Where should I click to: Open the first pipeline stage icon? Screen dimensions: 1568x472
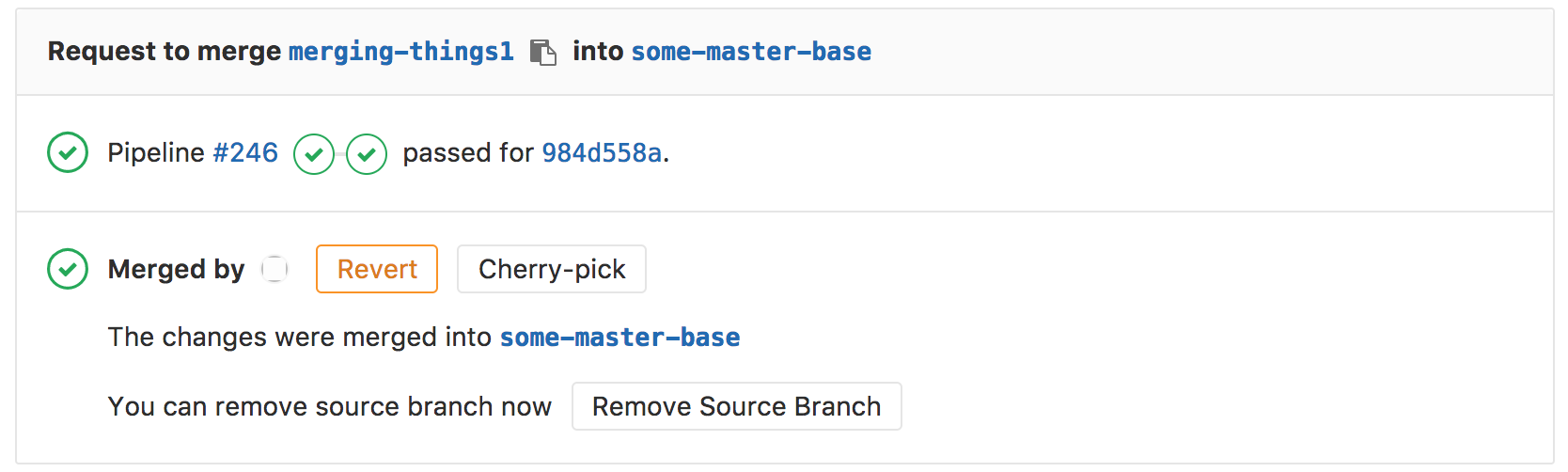point(314,154)
